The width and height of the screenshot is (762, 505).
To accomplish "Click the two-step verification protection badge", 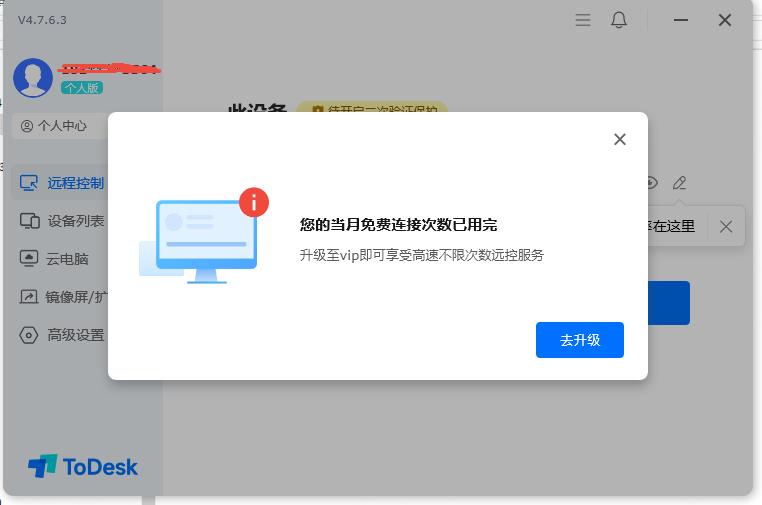I will (372, 107).
